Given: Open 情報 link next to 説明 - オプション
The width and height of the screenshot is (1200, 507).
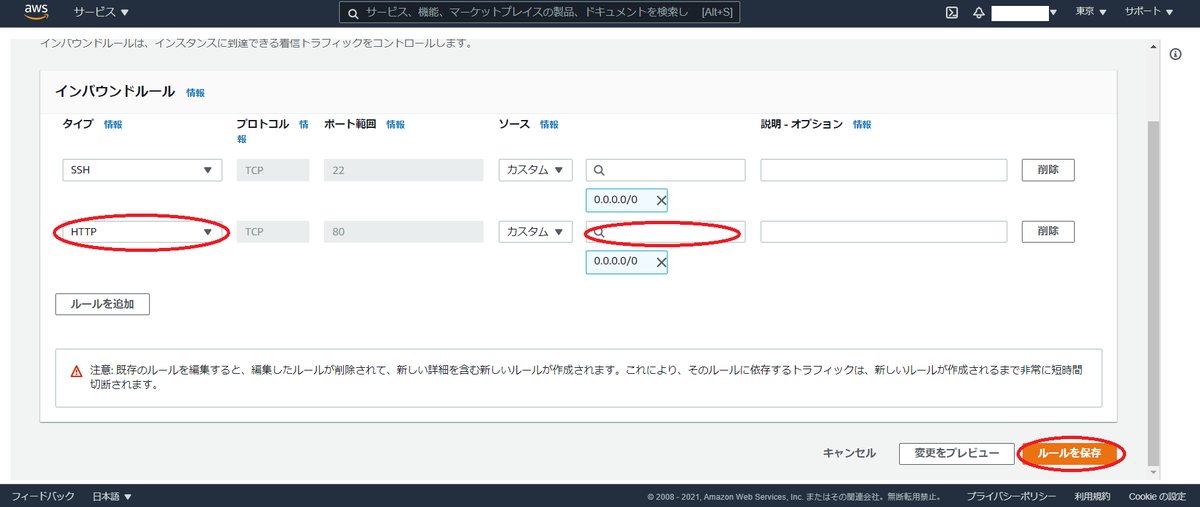Looking at the screenshot, I should point(862,125).
